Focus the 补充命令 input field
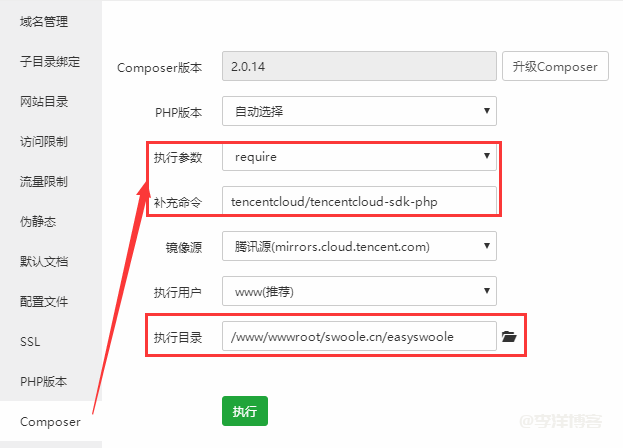 (x=359, y=201)
